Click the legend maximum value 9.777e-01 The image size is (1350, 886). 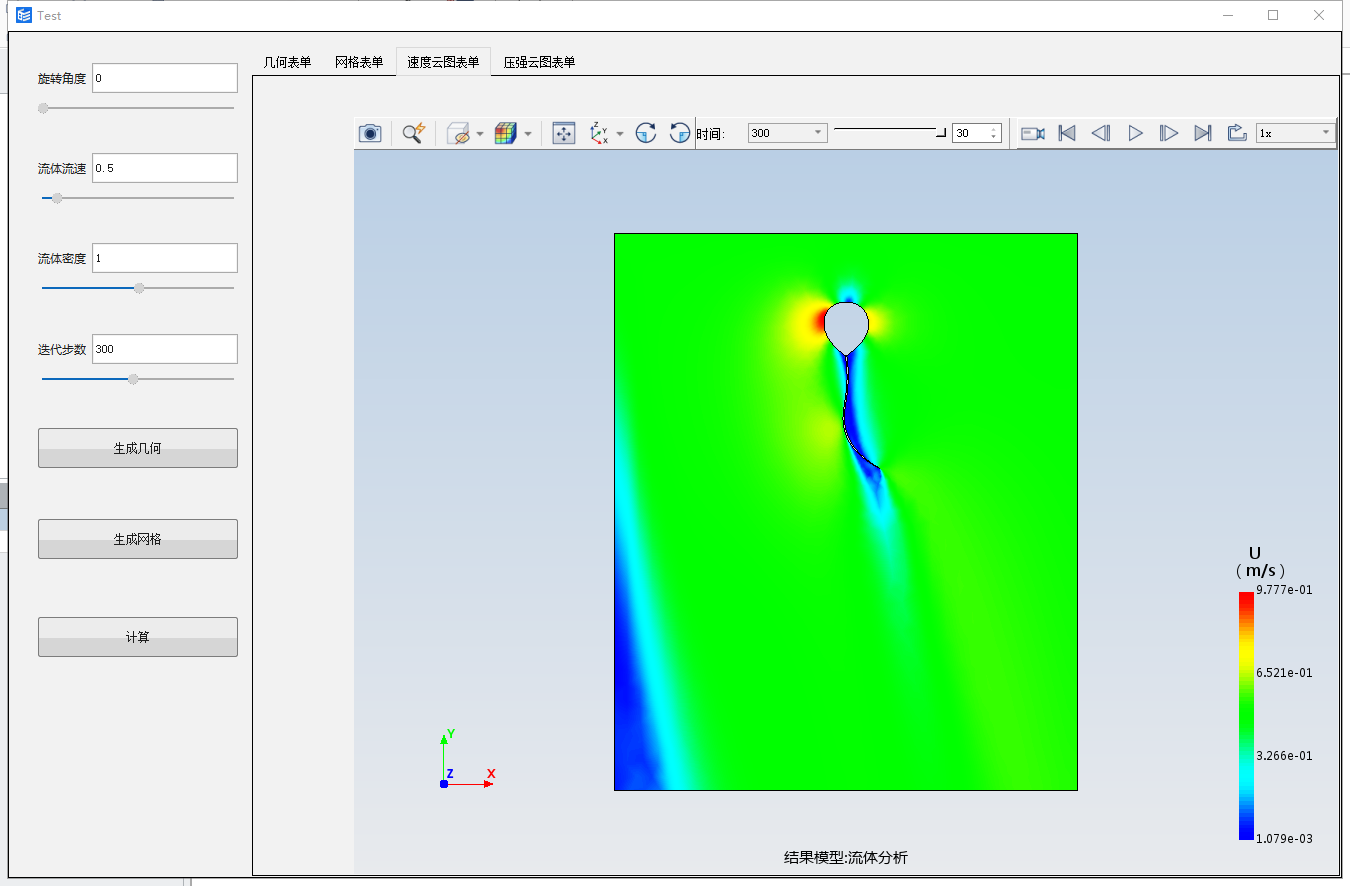1284,590
